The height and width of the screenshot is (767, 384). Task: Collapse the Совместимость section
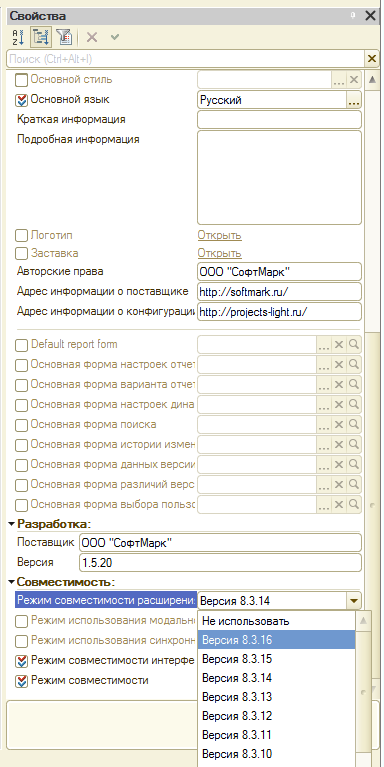(12, 582)
